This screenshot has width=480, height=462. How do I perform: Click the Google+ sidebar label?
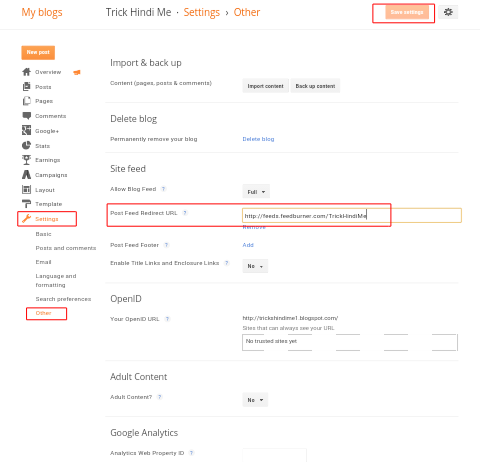click(x=47, y=131)
